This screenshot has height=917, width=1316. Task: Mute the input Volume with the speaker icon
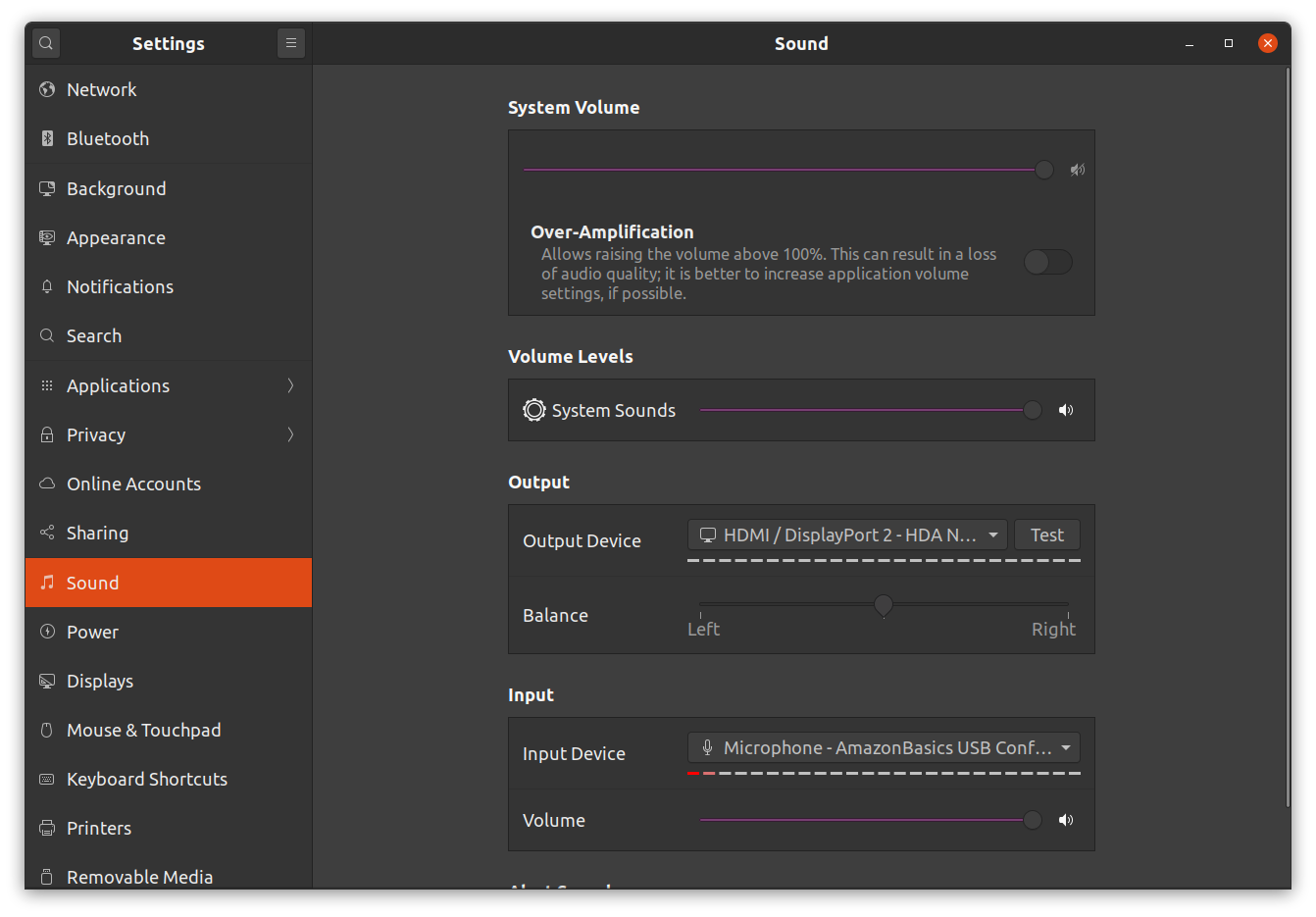tap(1066, 820)
